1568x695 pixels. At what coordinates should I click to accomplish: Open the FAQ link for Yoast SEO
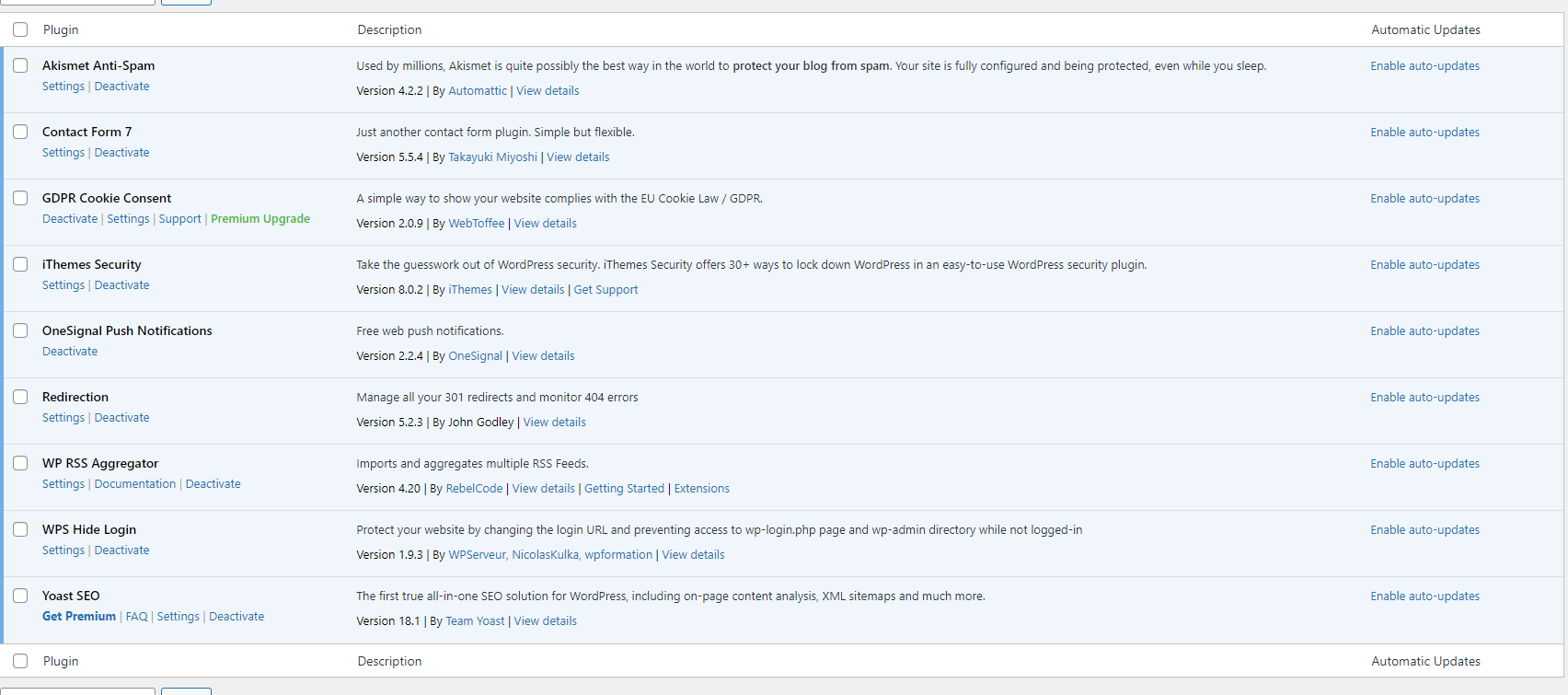coord(136,617)
